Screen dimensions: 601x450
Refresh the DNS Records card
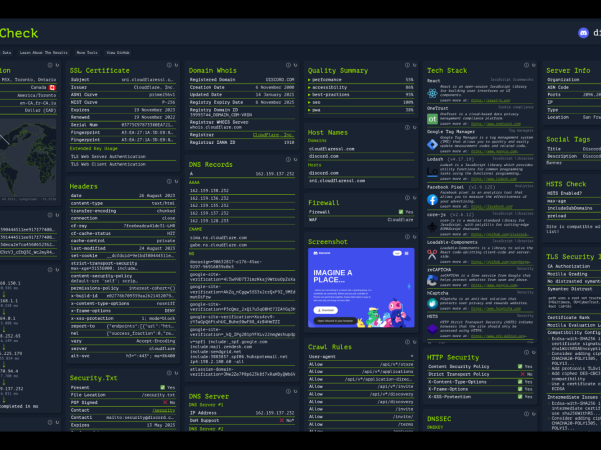(x=296, y=159)
